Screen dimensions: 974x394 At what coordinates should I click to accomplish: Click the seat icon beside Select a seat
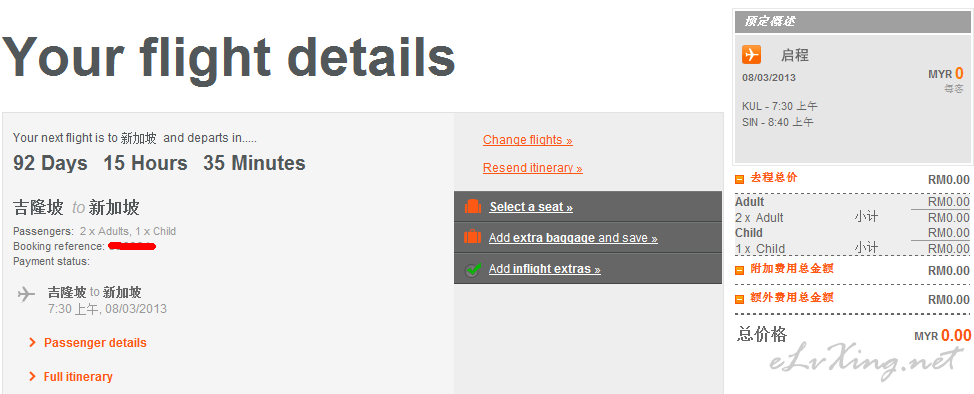[473, 206]
